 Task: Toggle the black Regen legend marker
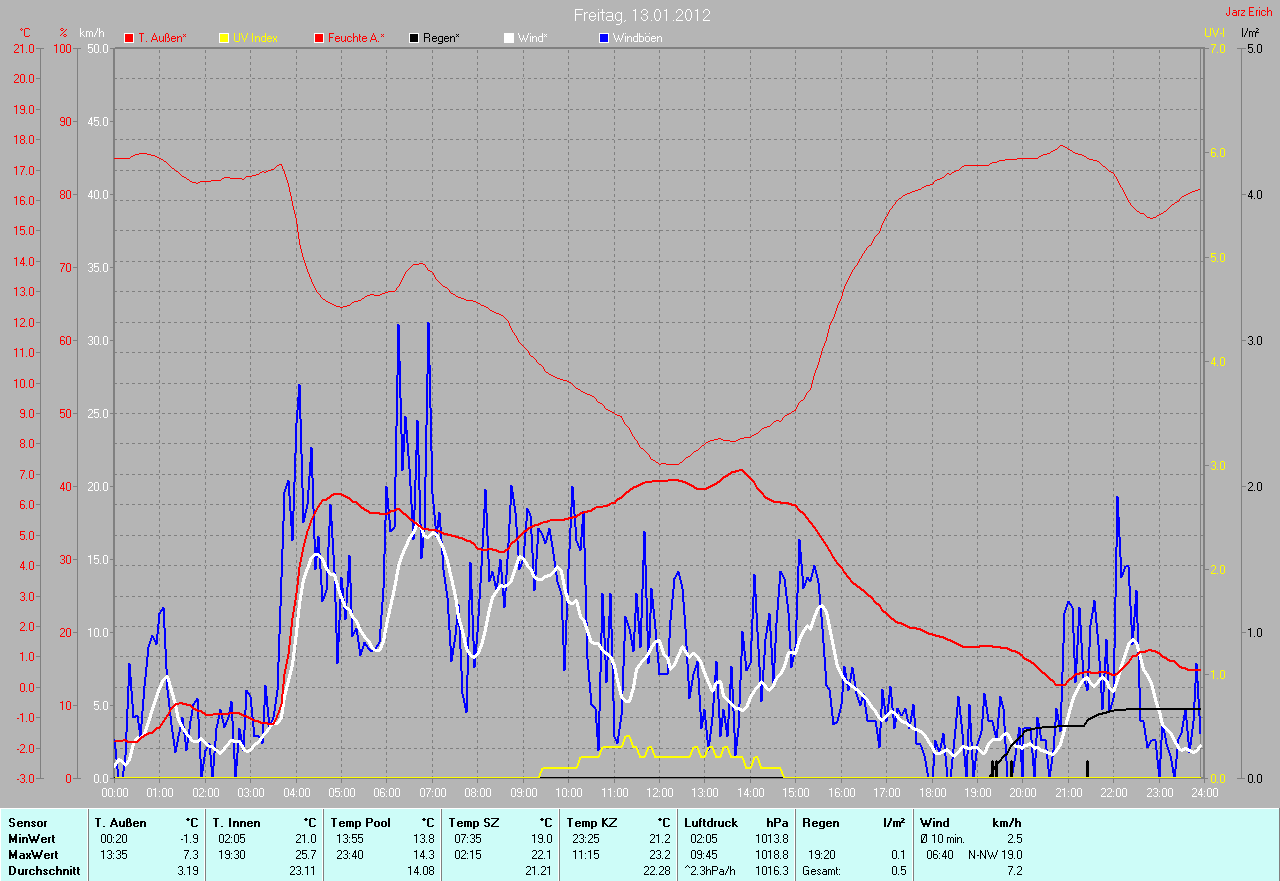[x=414, y=38]
